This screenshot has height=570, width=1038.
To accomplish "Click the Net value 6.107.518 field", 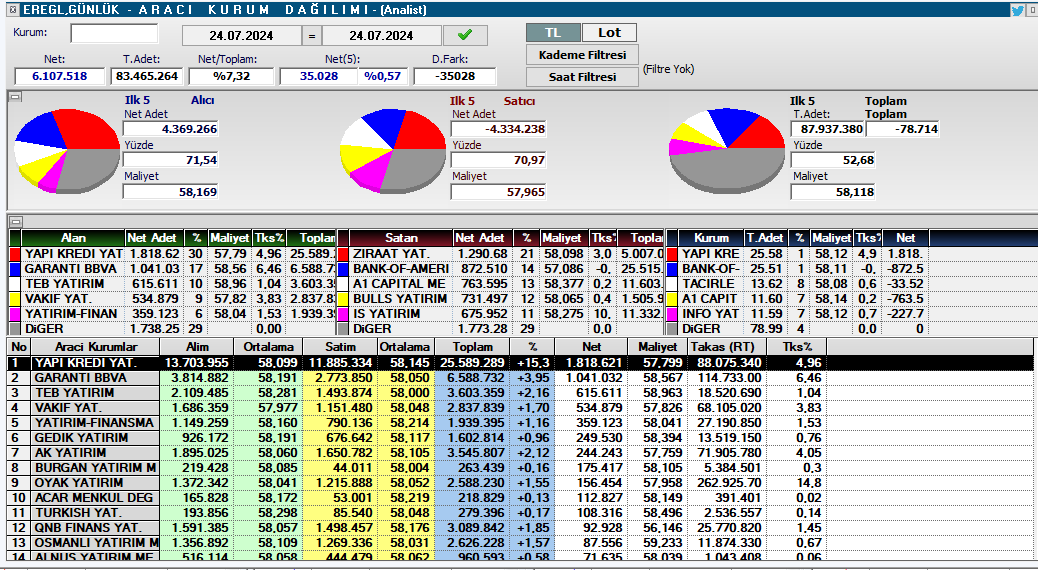I will (60, 76).
